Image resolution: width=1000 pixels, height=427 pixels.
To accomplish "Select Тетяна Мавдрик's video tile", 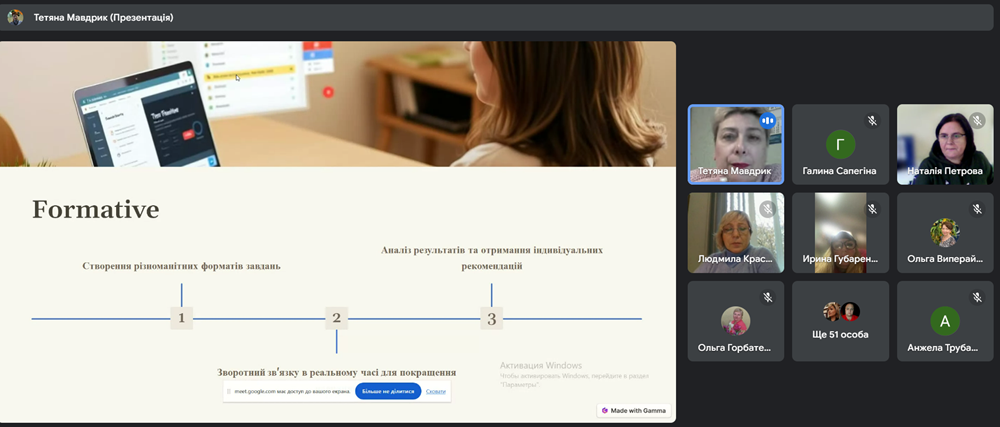I will [735, 145].
